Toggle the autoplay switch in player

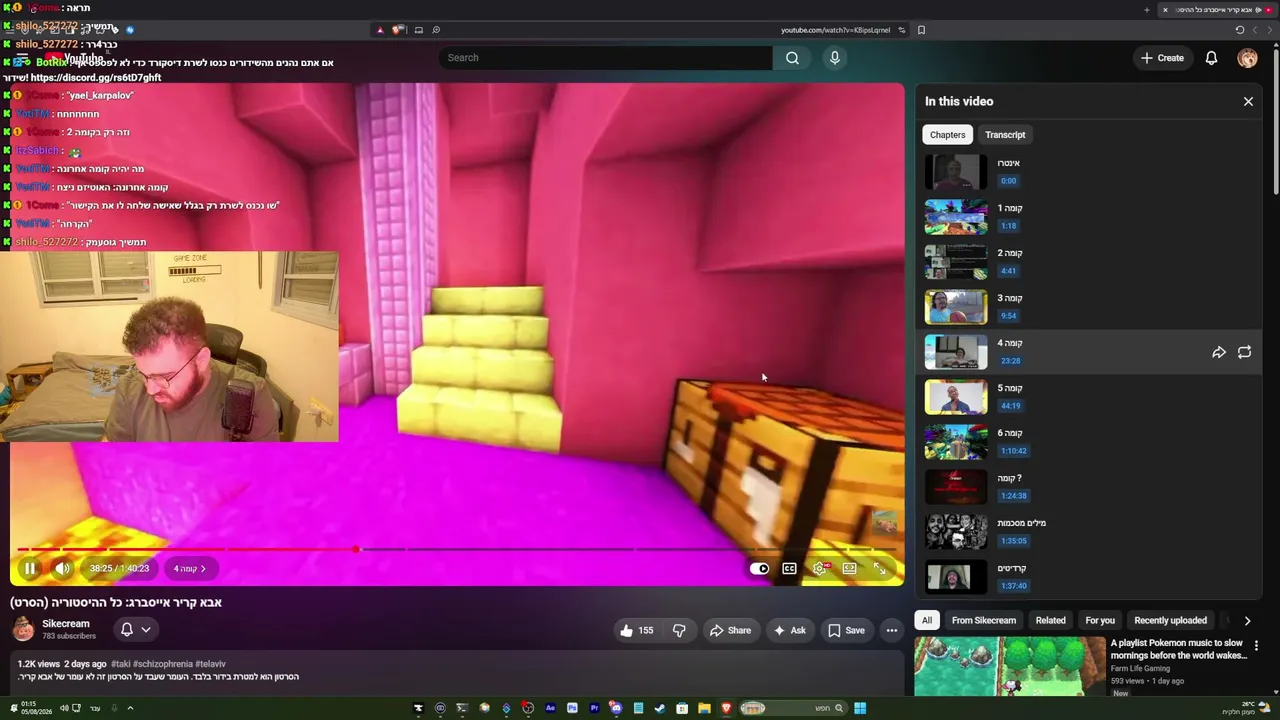click(759, 569)
